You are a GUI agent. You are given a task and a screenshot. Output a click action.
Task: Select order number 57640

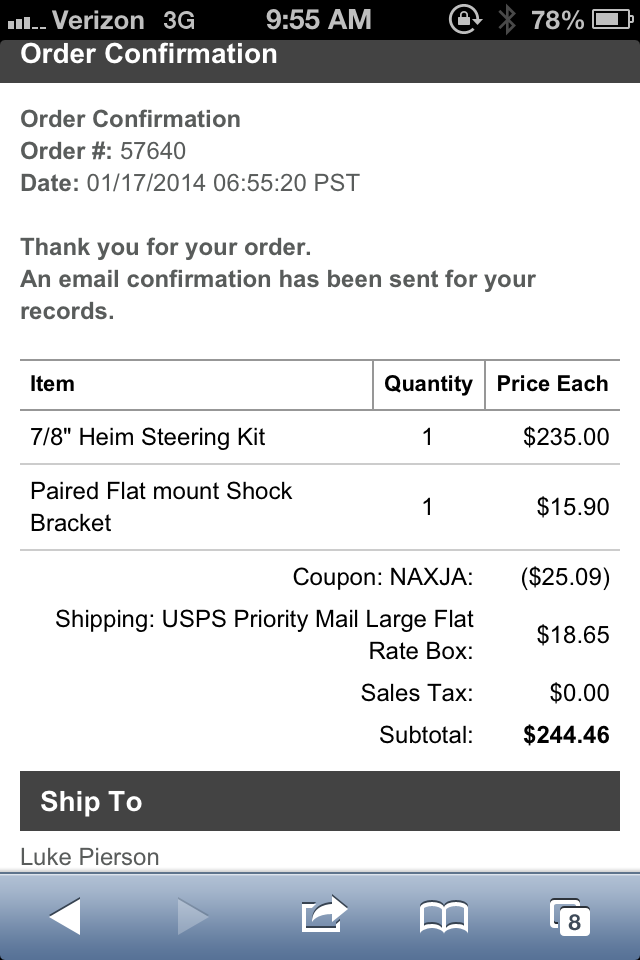152,151
